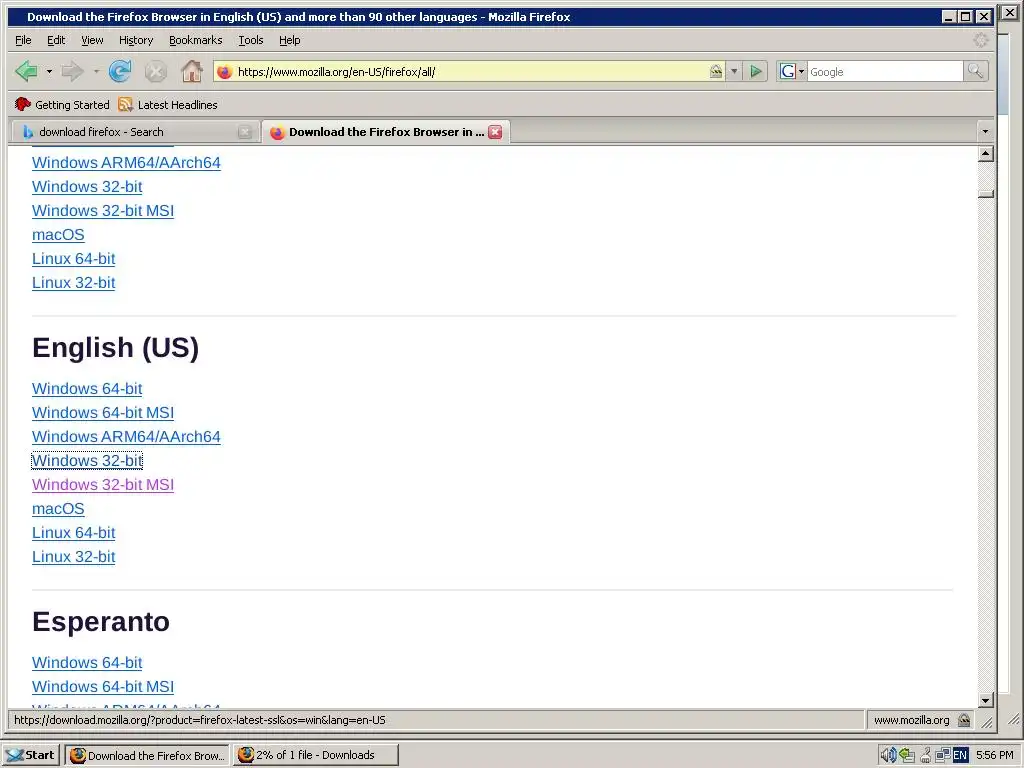
Task: Open the Start menu
Action: point(31,755)
